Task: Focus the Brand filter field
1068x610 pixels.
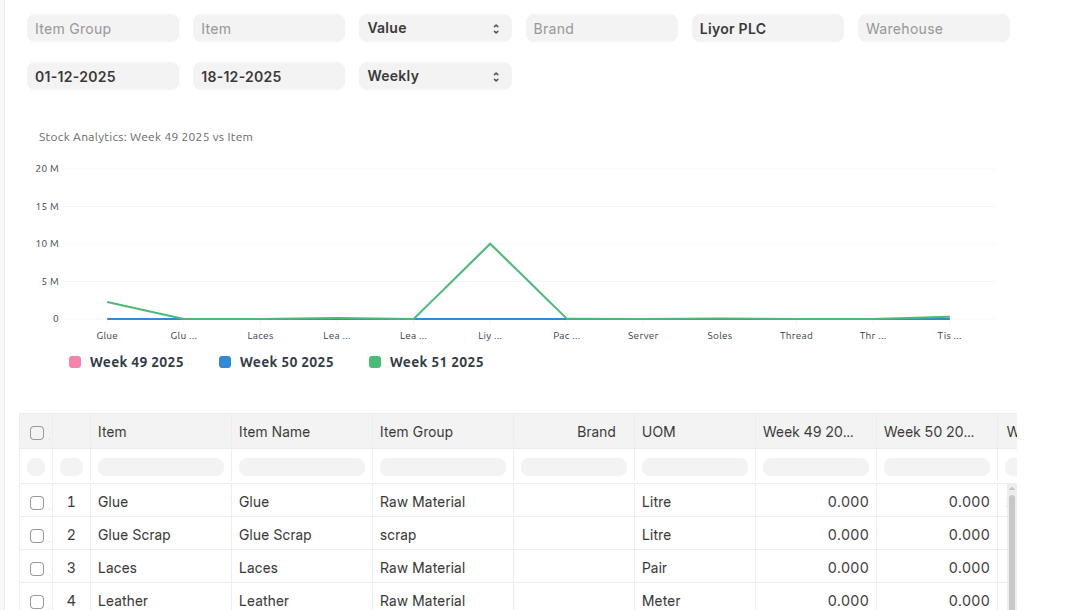Action: point(601,29)
